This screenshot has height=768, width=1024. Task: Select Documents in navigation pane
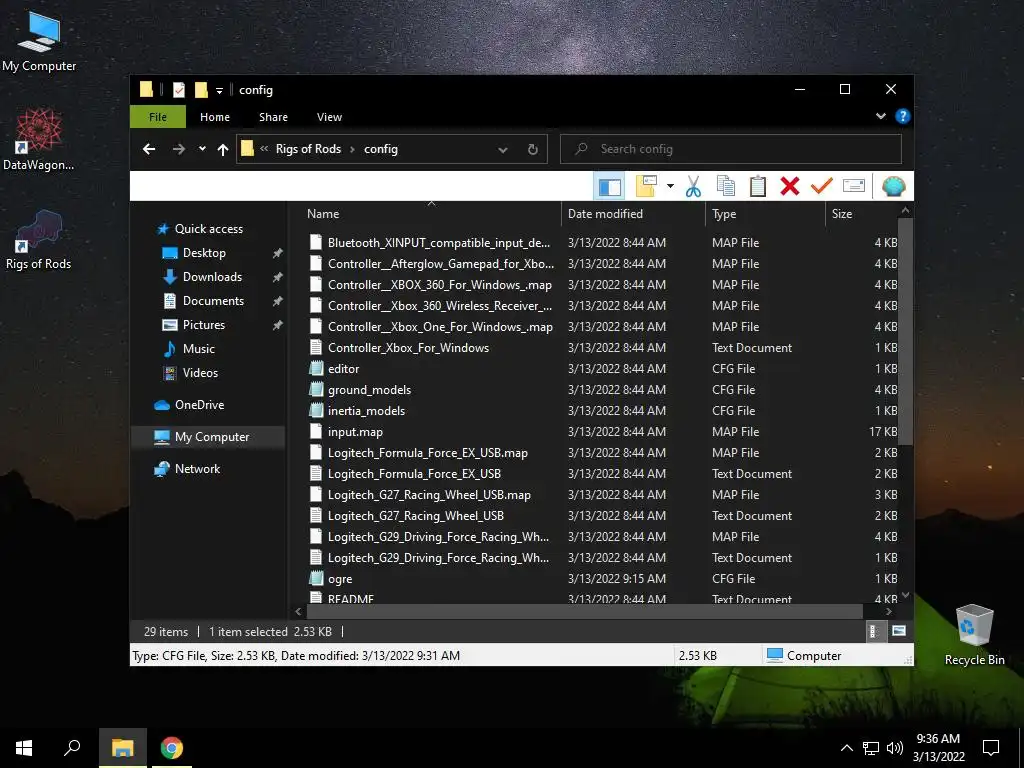tap(213, 301)
